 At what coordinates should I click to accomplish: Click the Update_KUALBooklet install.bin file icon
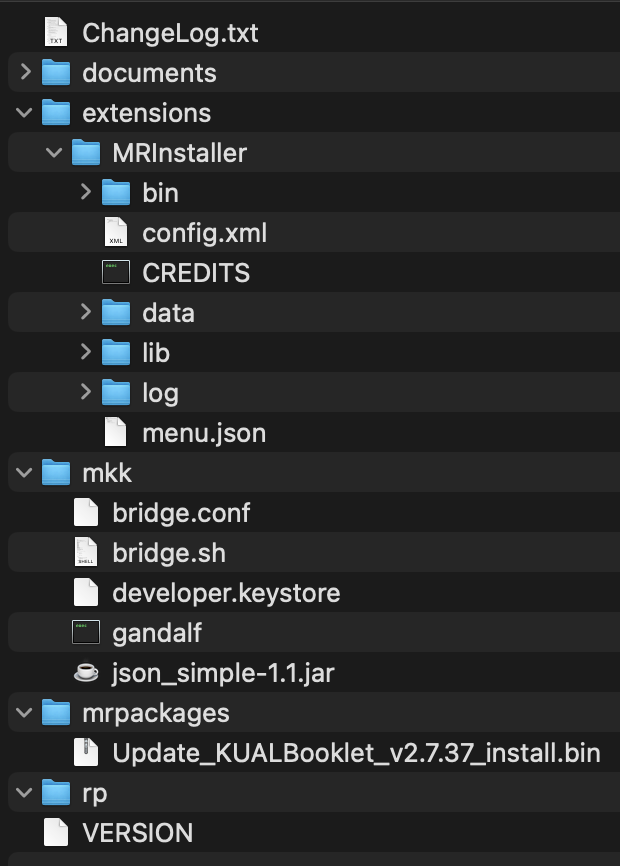(86, 753)
